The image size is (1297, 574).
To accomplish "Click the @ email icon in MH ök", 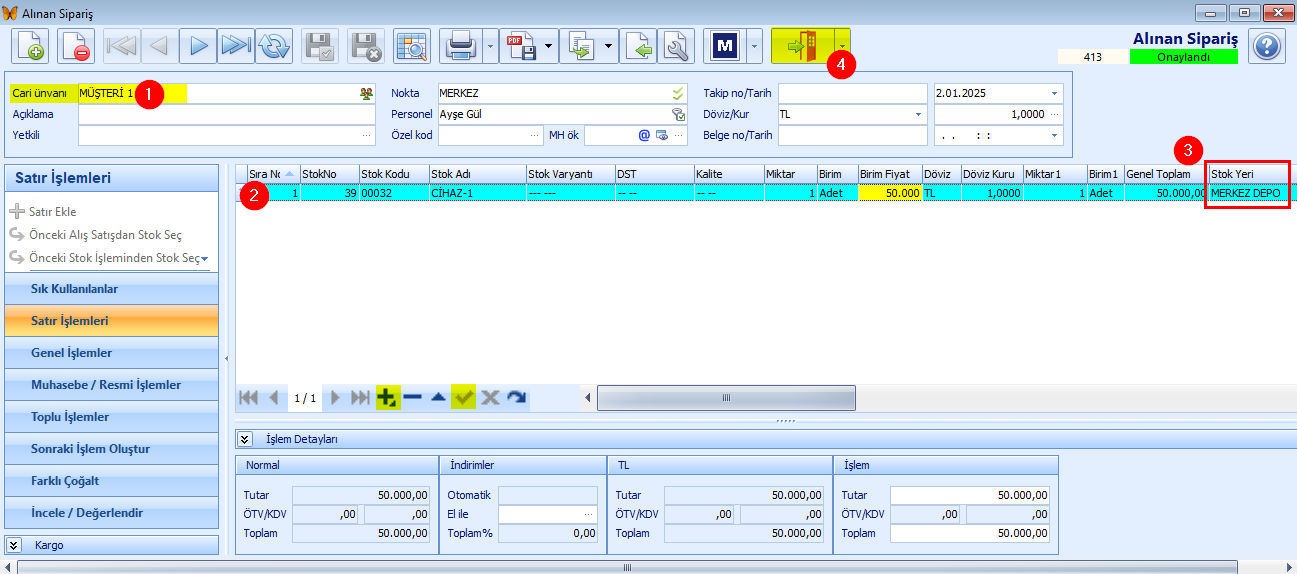I will point(645,135).
